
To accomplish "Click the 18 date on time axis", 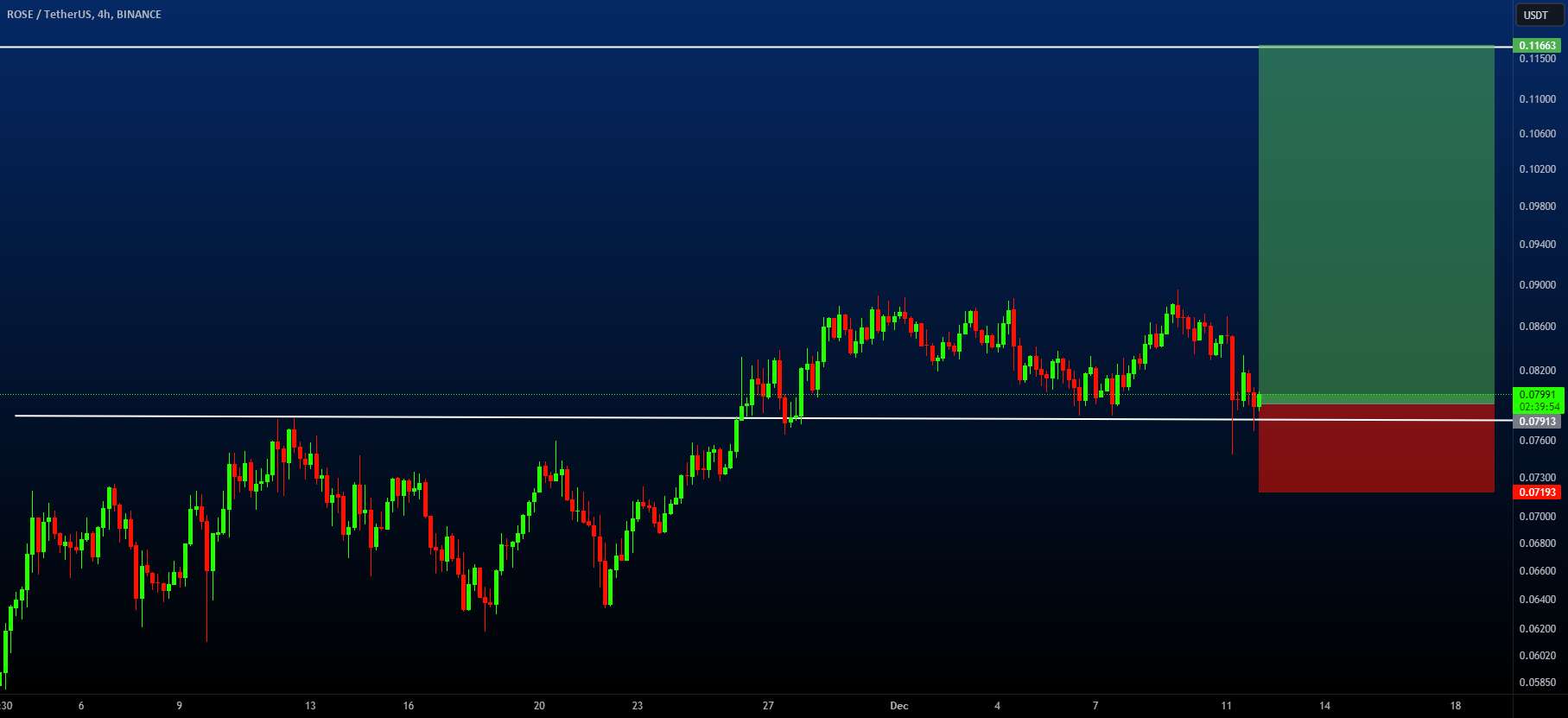I will click(1455, 706).
